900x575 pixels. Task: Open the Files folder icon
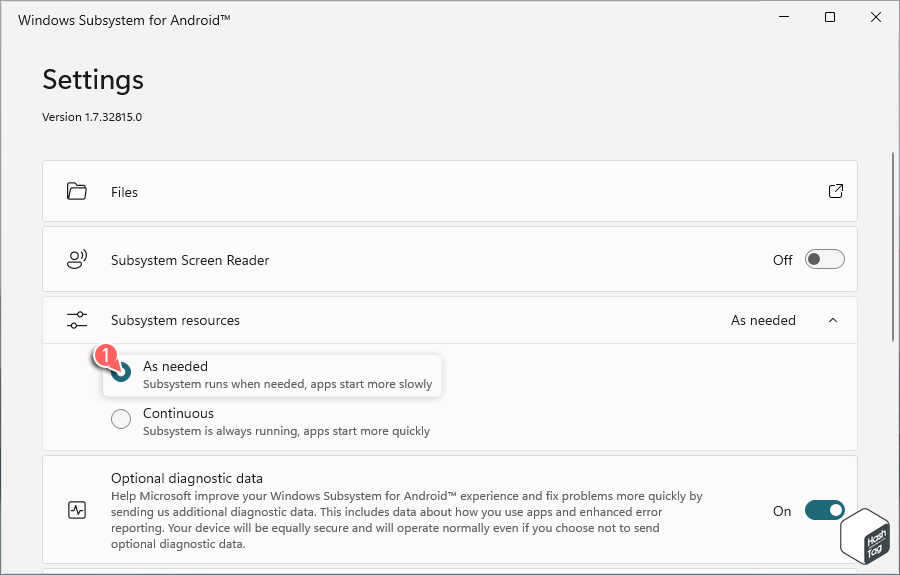coord(76,191)
